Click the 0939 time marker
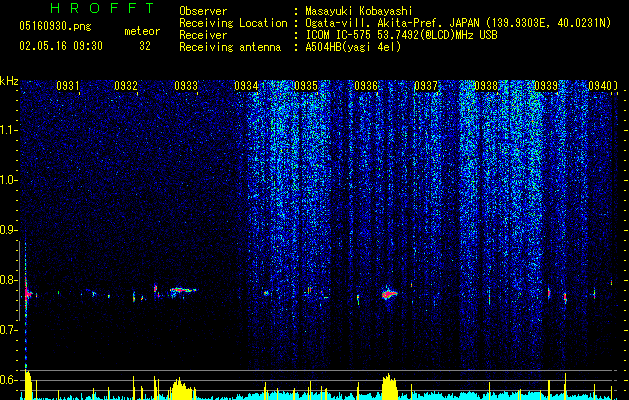The image size is (629, 400). (546, 86)
